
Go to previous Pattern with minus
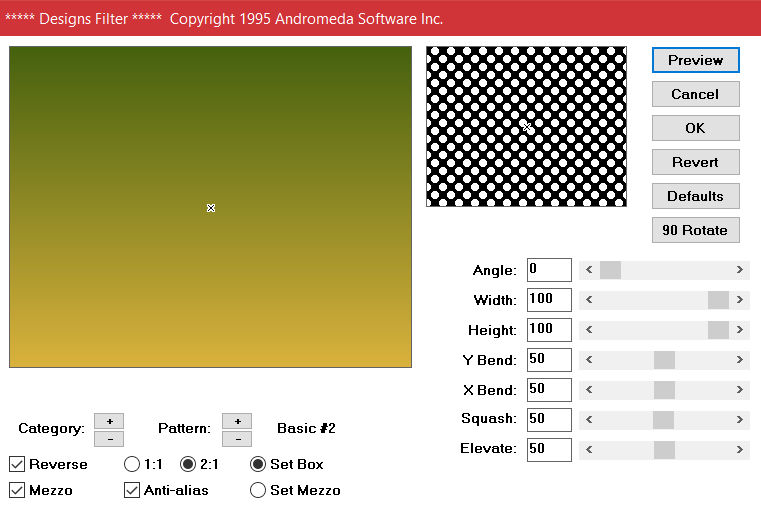tap(237, 438)
